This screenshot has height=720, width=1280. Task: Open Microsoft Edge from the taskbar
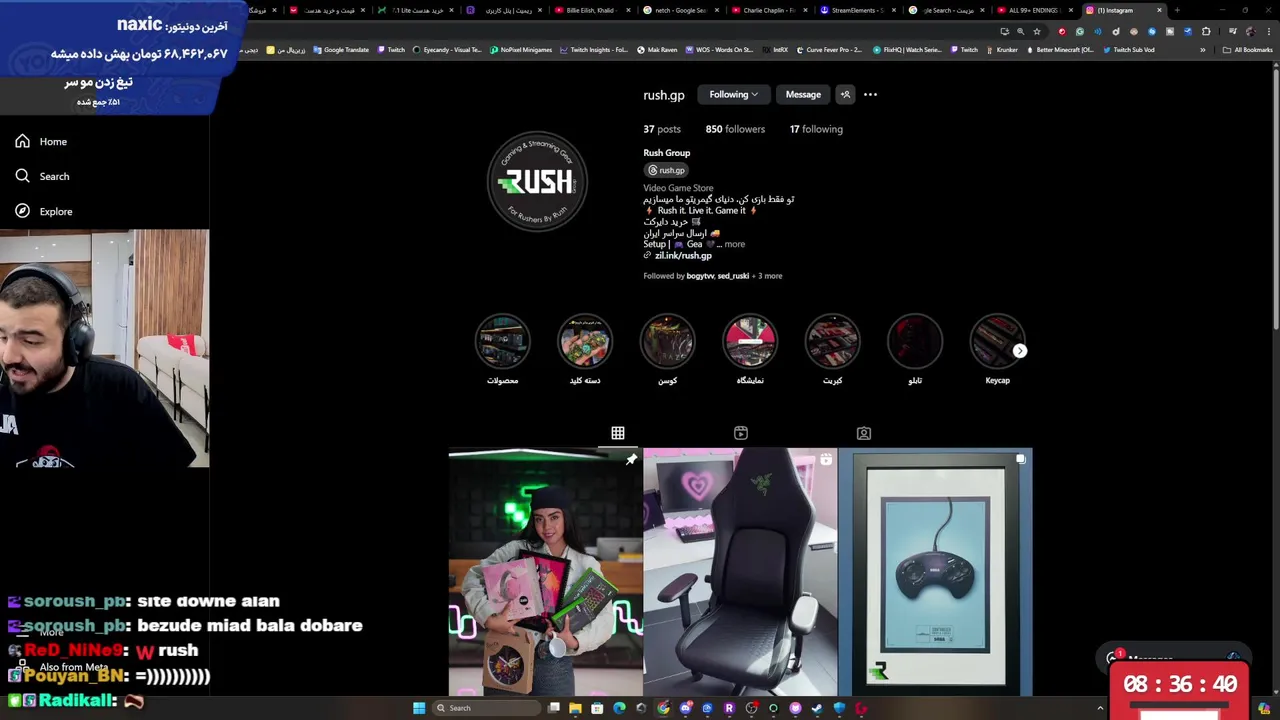click(x=619, y=708)
